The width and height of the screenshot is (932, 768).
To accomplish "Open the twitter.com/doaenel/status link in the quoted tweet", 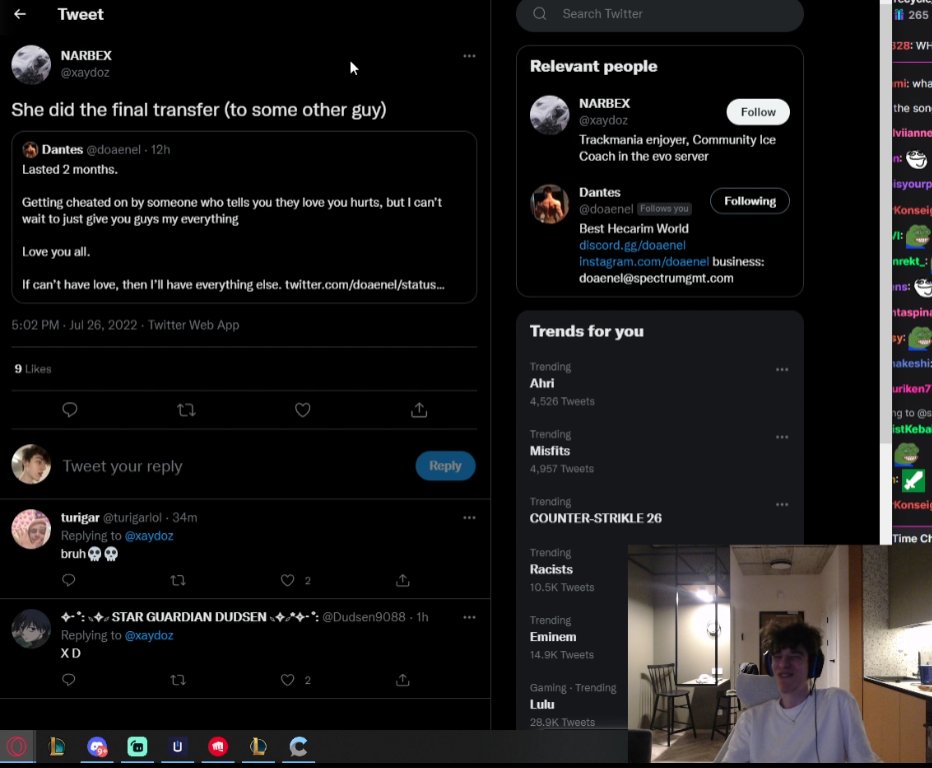I will 364,285.
